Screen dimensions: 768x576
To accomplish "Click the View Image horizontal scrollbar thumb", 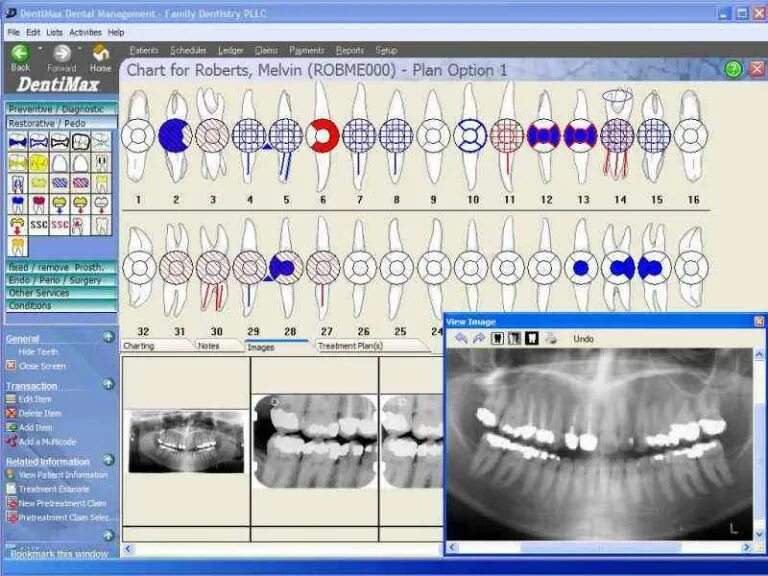I will [x=600, y=547].
